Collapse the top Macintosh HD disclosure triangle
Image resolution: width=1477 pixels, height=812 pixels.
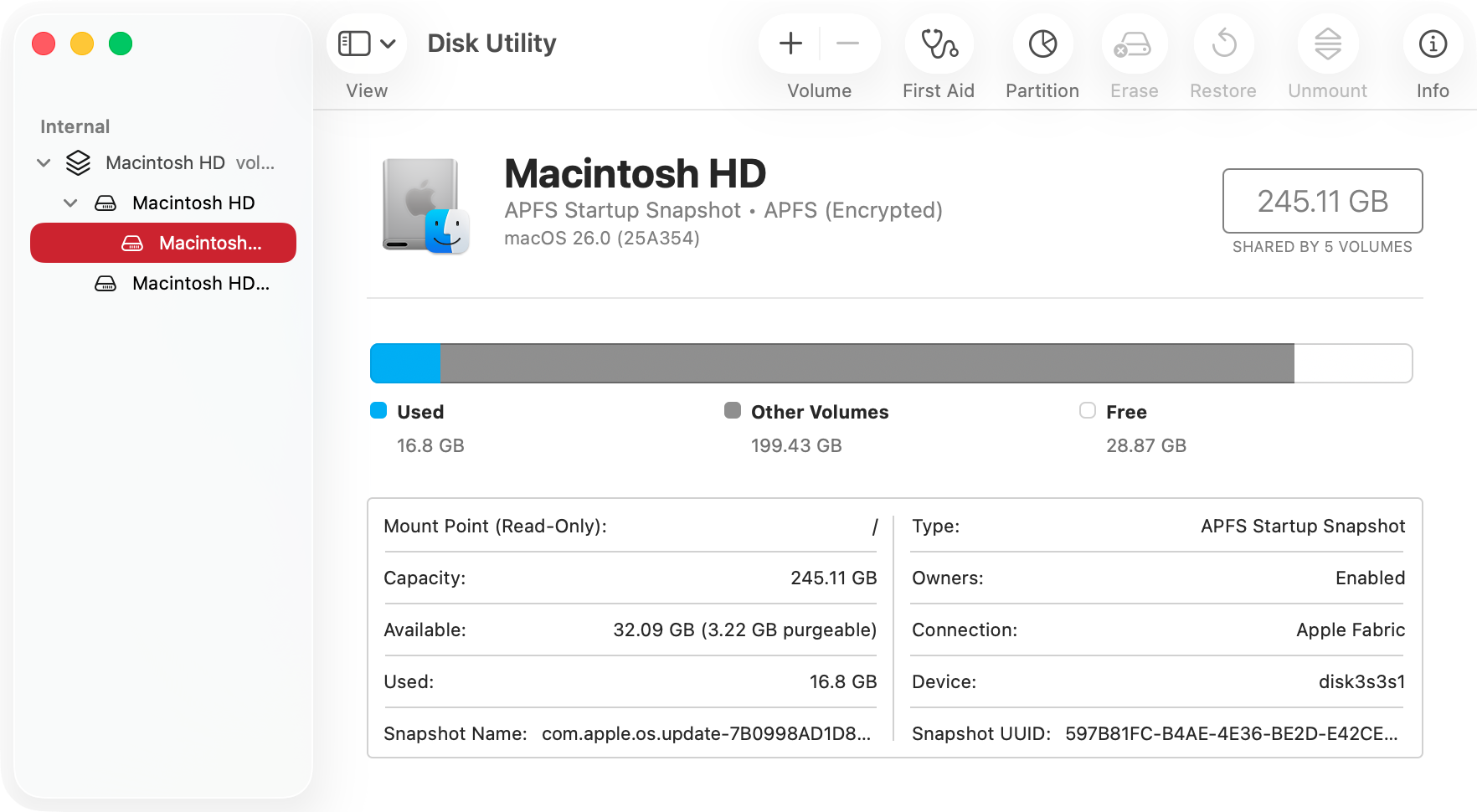[44, 162]
